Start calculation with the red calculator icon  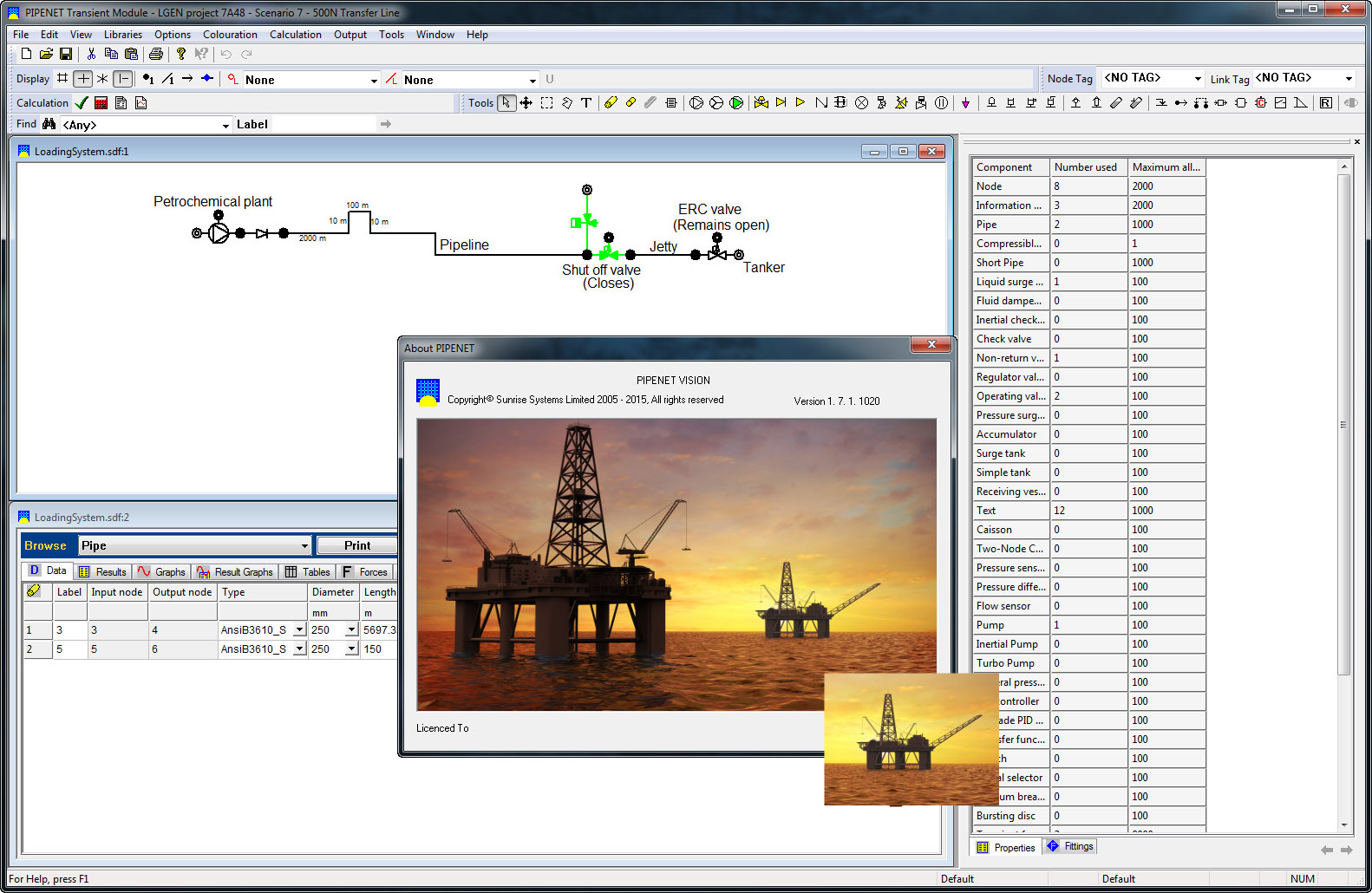click(x=101, y=102)
